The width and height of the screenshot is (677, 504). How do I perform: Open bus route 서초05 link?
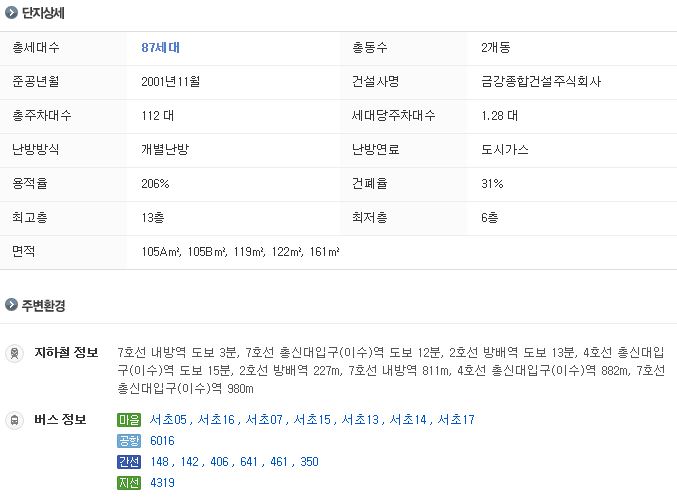(x=168, y=420)
